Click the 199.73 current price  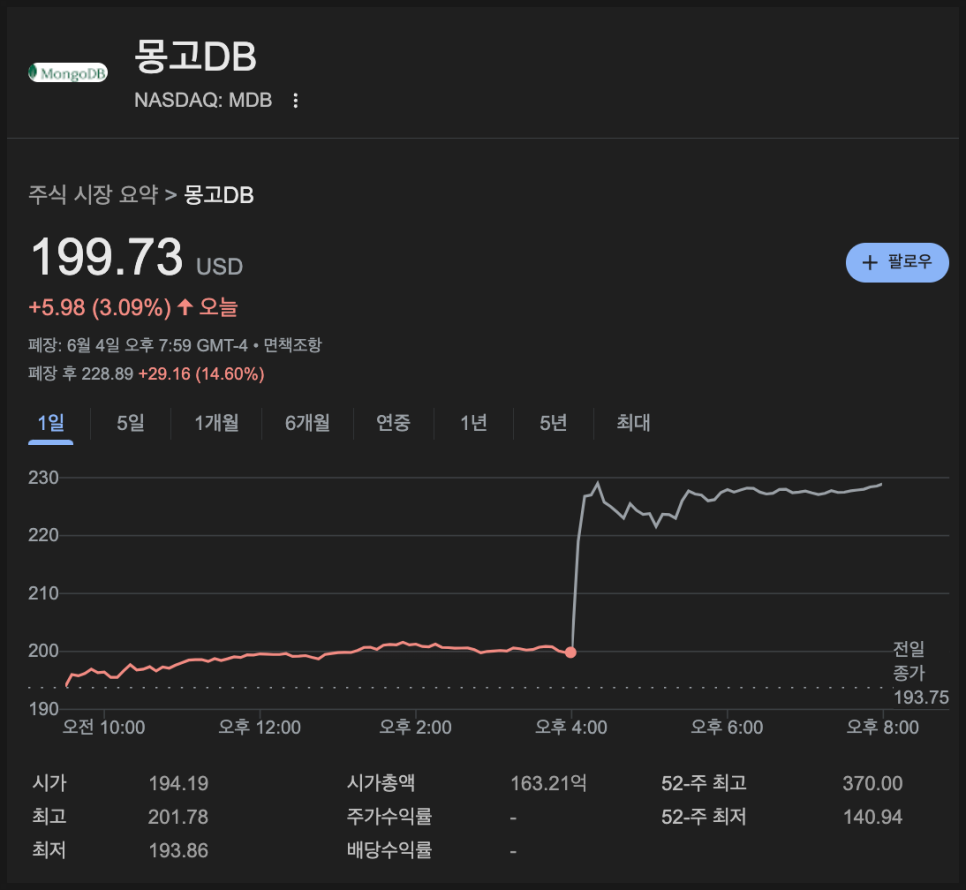107,257
